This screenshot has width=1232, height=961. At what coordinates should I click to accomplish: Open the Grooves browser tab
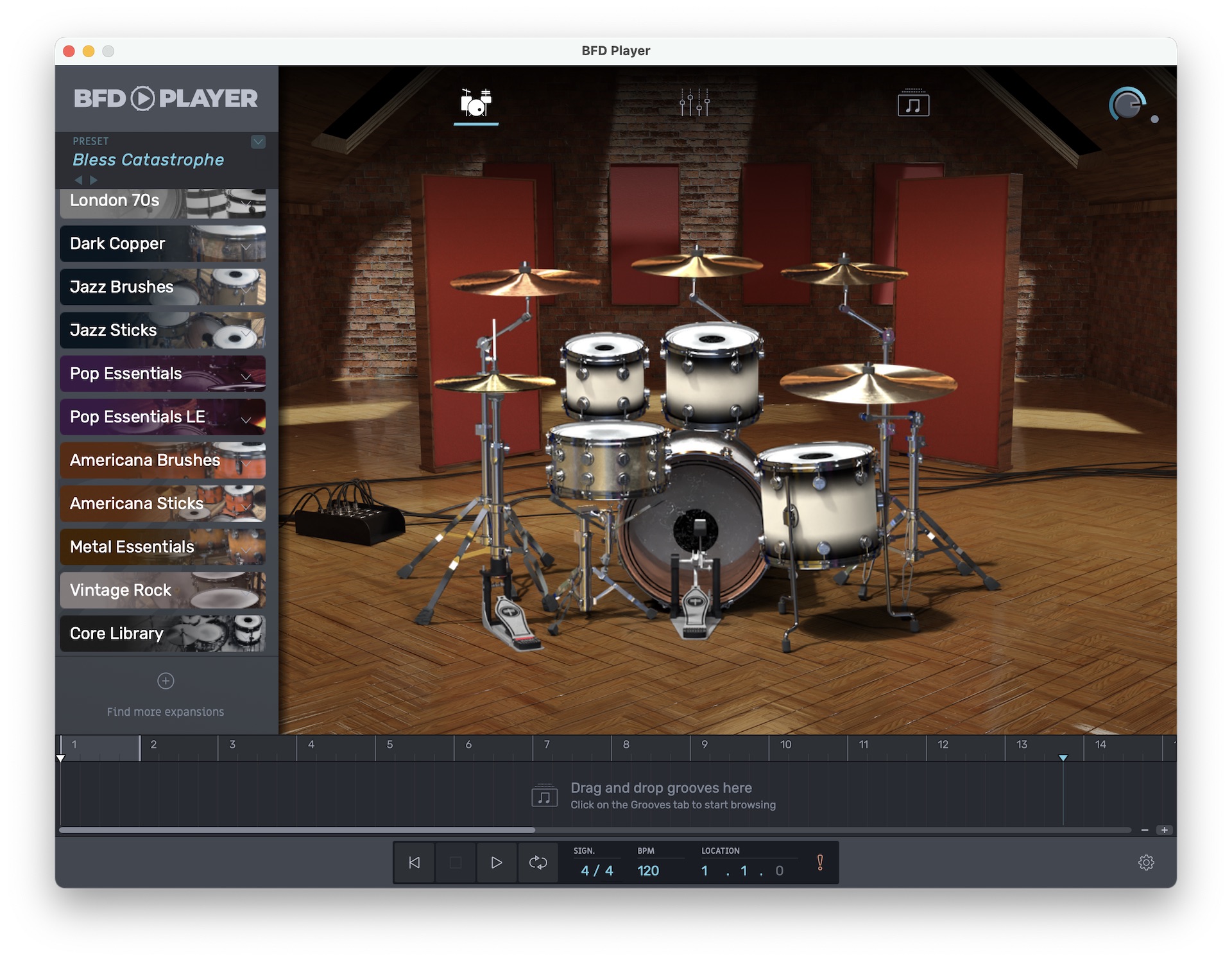[x=913, y=103]
